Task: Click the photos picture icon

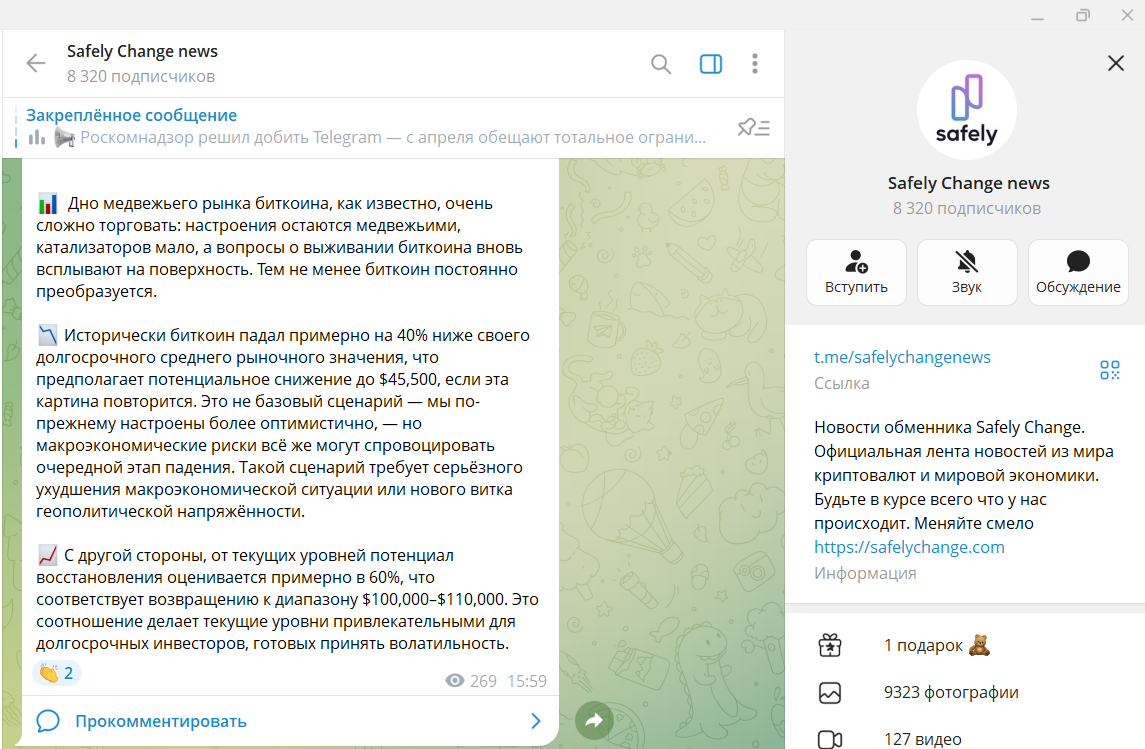Action: point(830,693)
